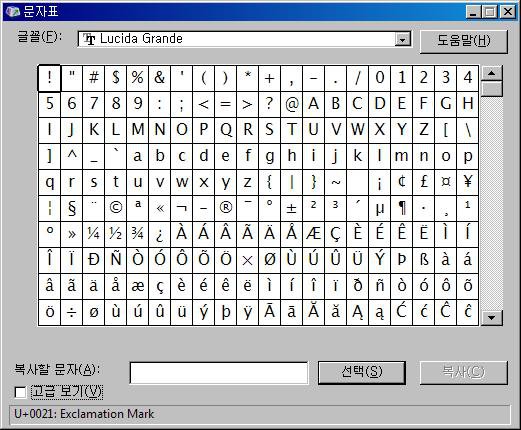This screenshot has width=521, height=430.
Task: Enable the 고급 보기 advanced view checkbox
Action: tap(20, 392)
